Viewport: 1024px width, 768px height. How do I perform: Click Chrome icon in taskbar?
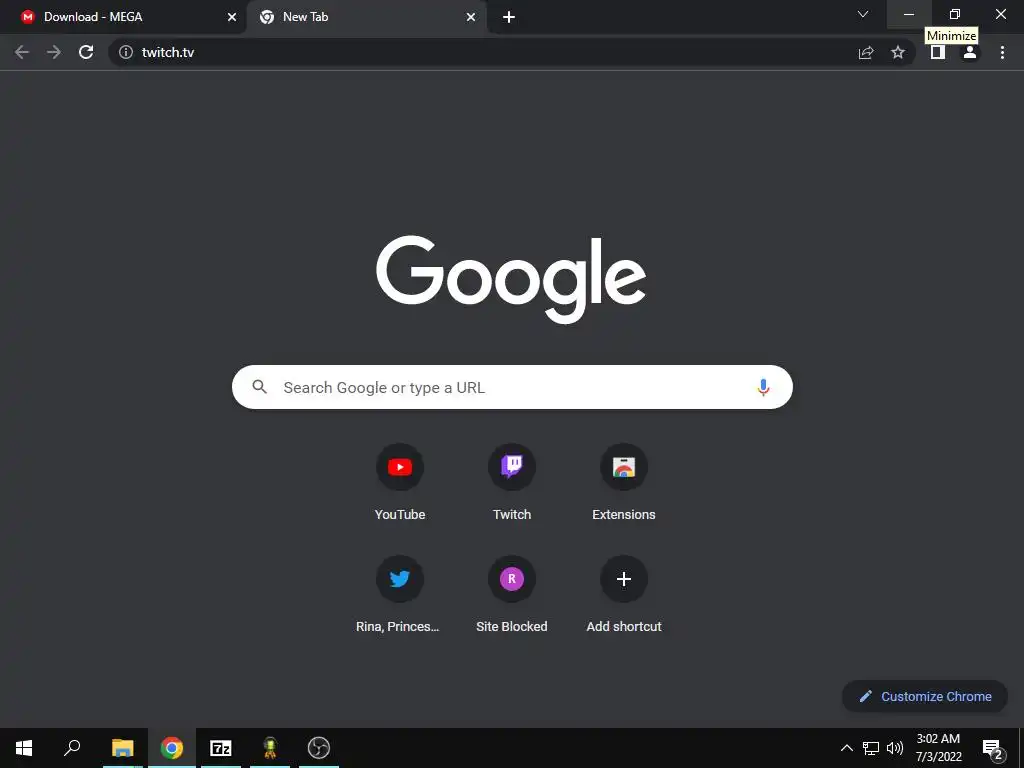[x=172, y=748]
